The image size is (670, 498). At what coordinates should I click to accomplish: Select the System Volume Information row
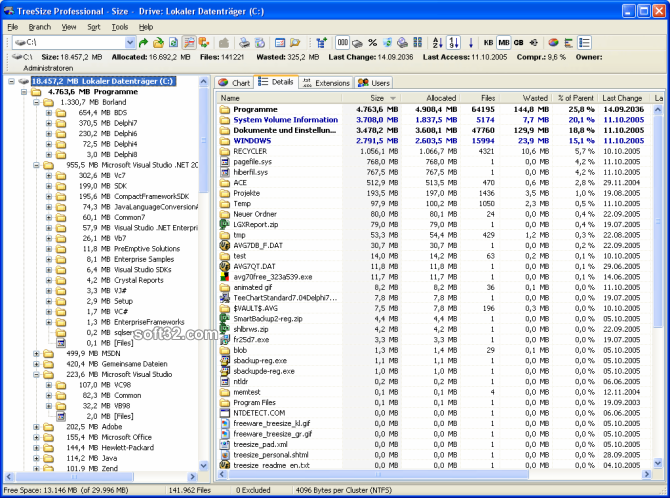point(434,120)
